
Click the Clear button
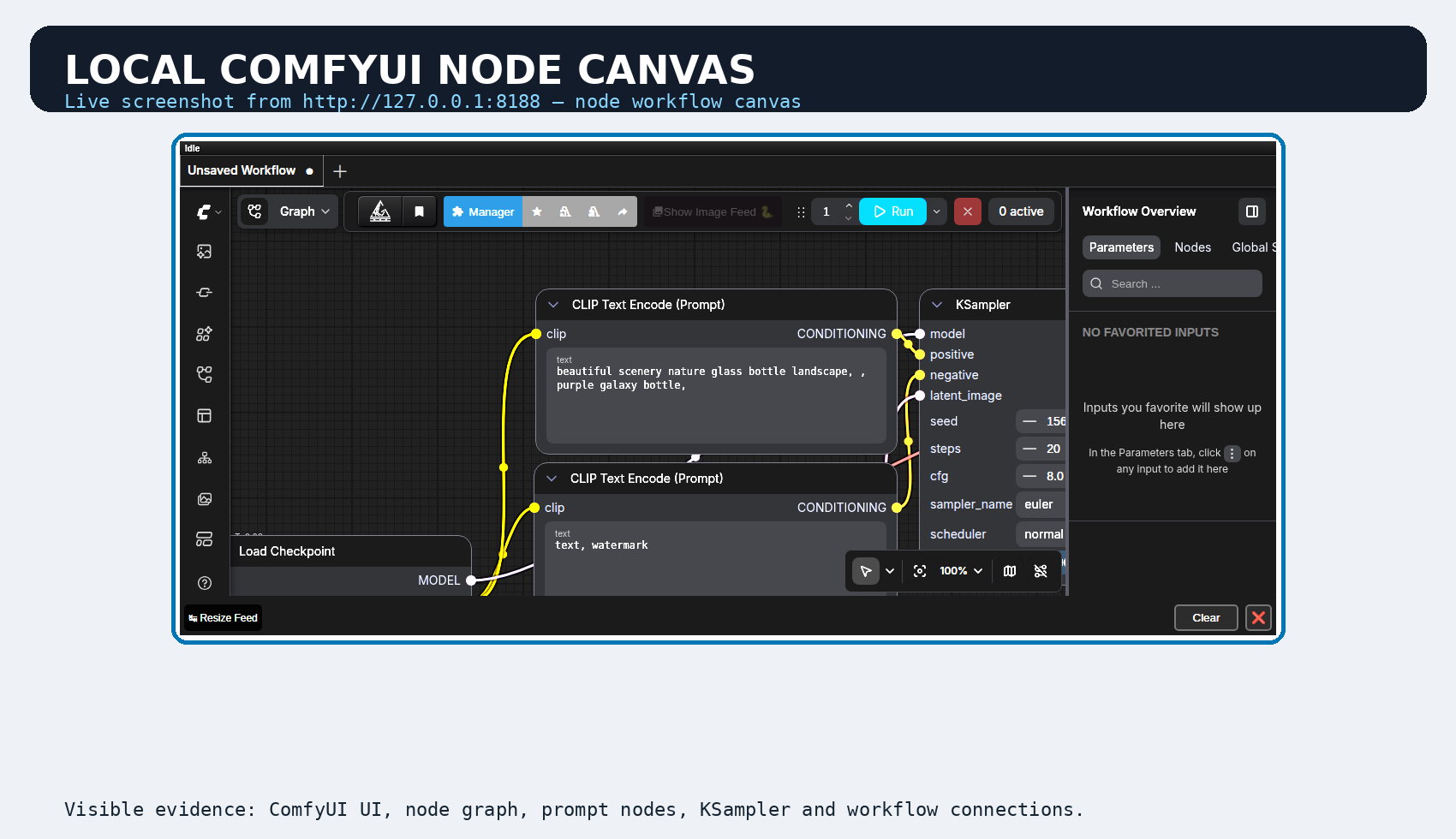point(1206,617)
